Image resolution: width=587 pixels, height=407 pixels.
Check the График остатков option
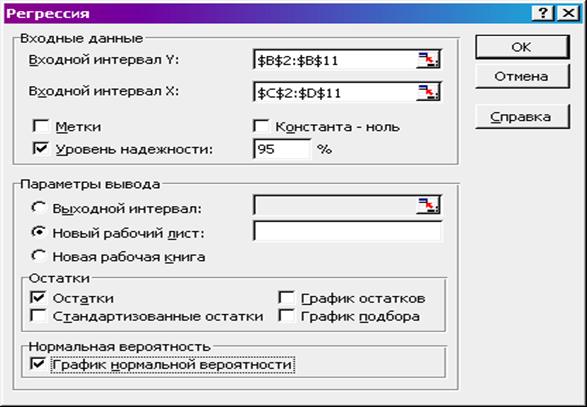coord(286,298)
